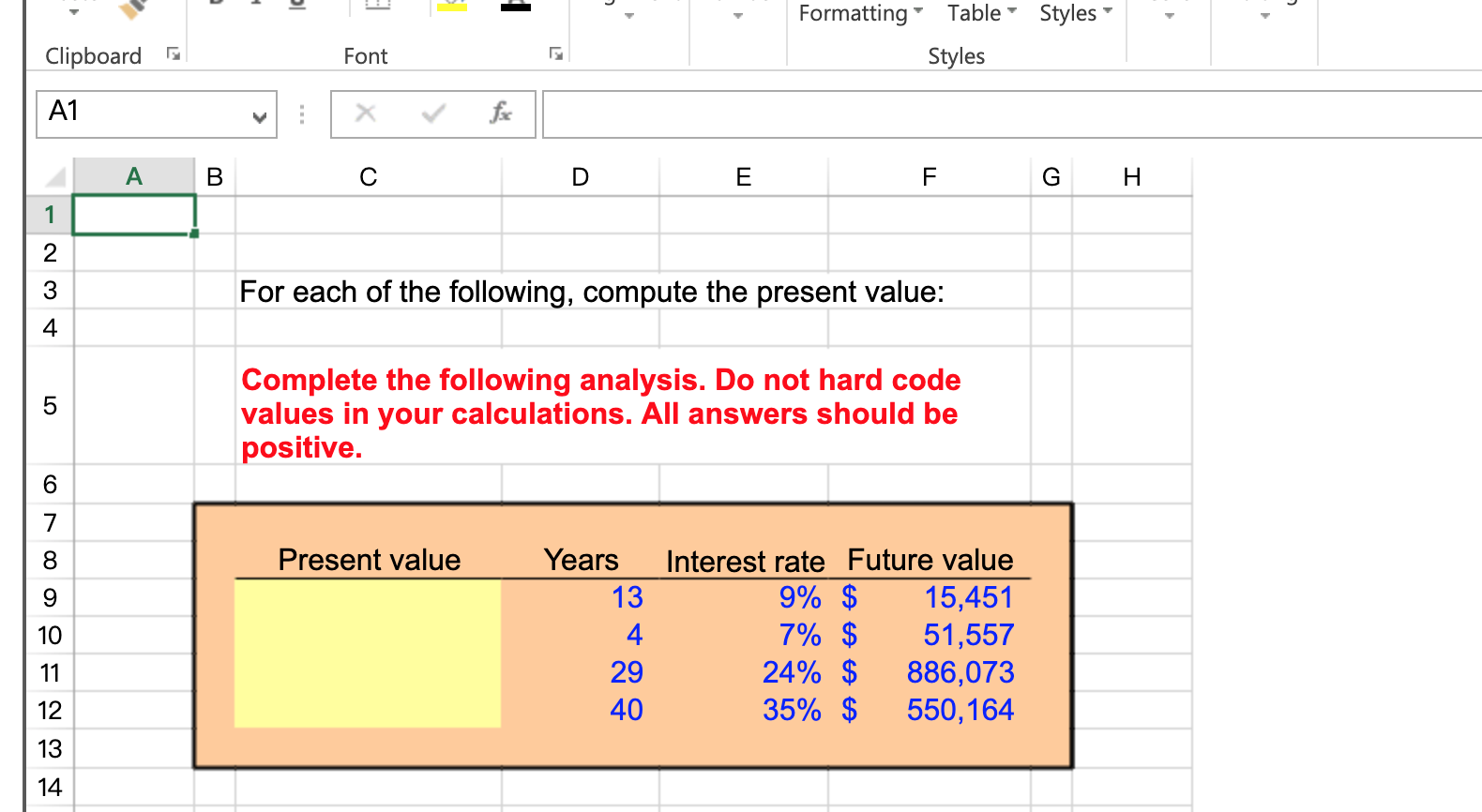
Task: Select the Years cell with value 13
Action: click(x=581, y=597)
